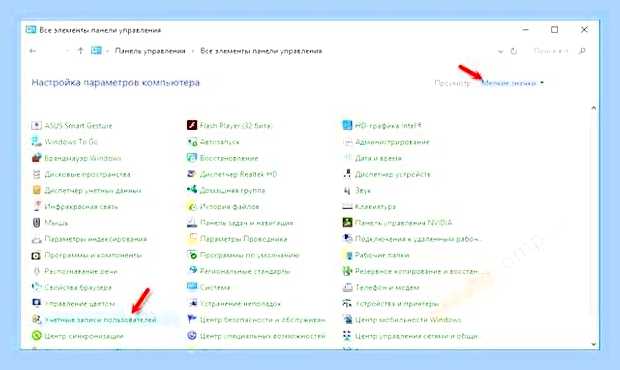Click the Устройства и принтеры icon

coord(347,304)
